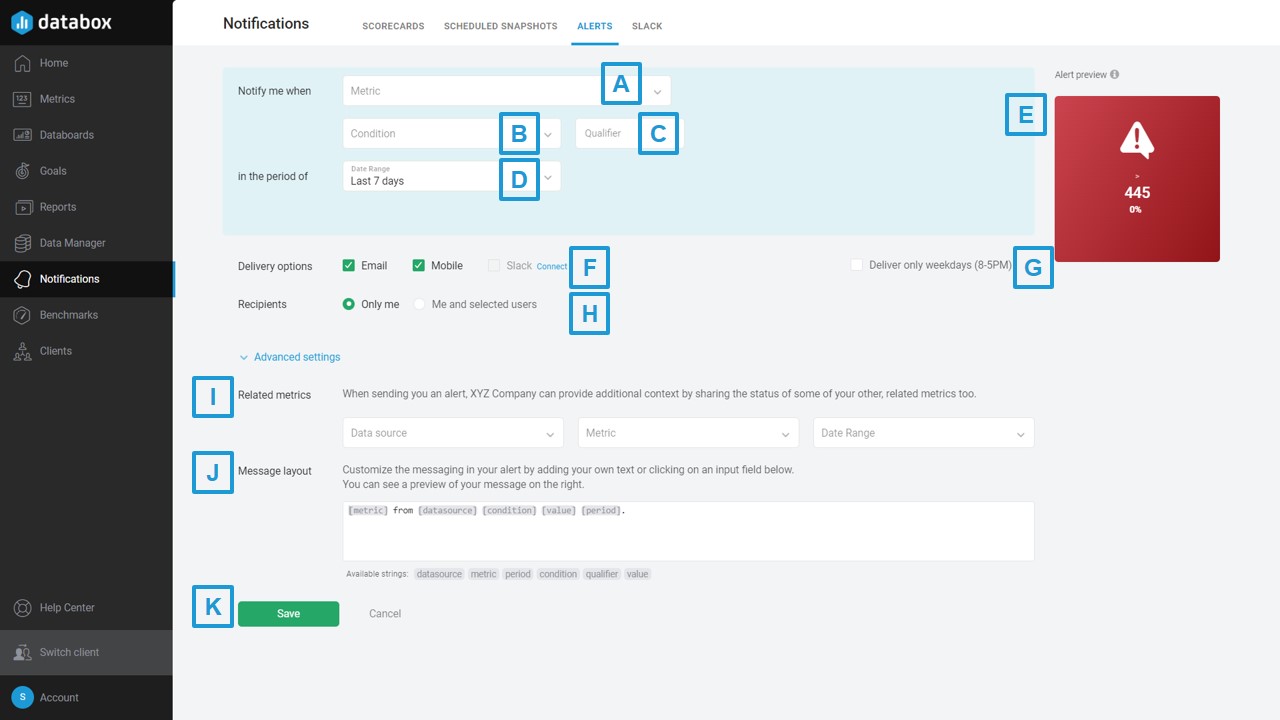The image size is (1280, 720).
Task: Open the Condition dropdown
Action: tap(451, 134)
